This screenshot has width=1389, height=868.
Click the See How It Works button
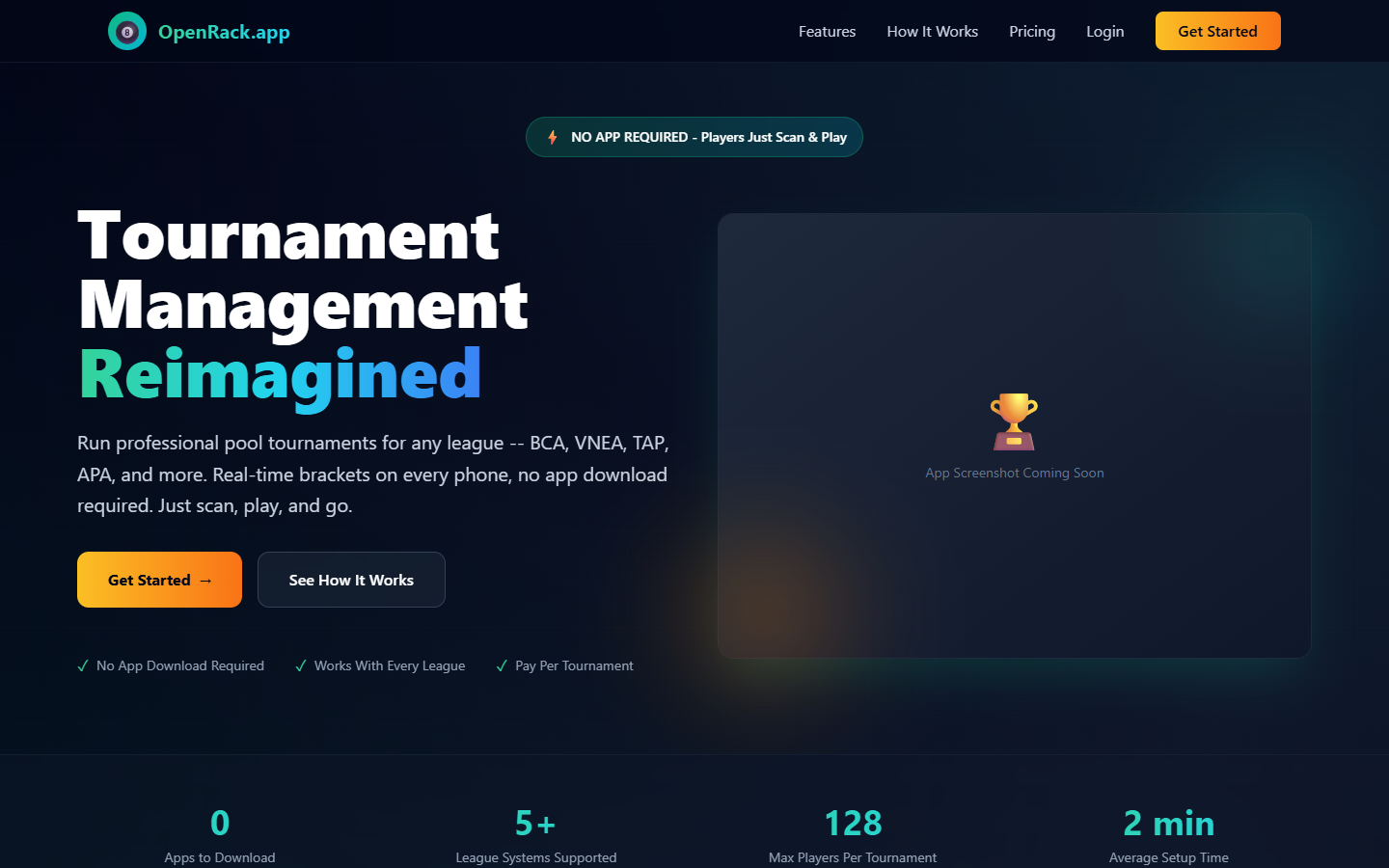click(351, 580)
